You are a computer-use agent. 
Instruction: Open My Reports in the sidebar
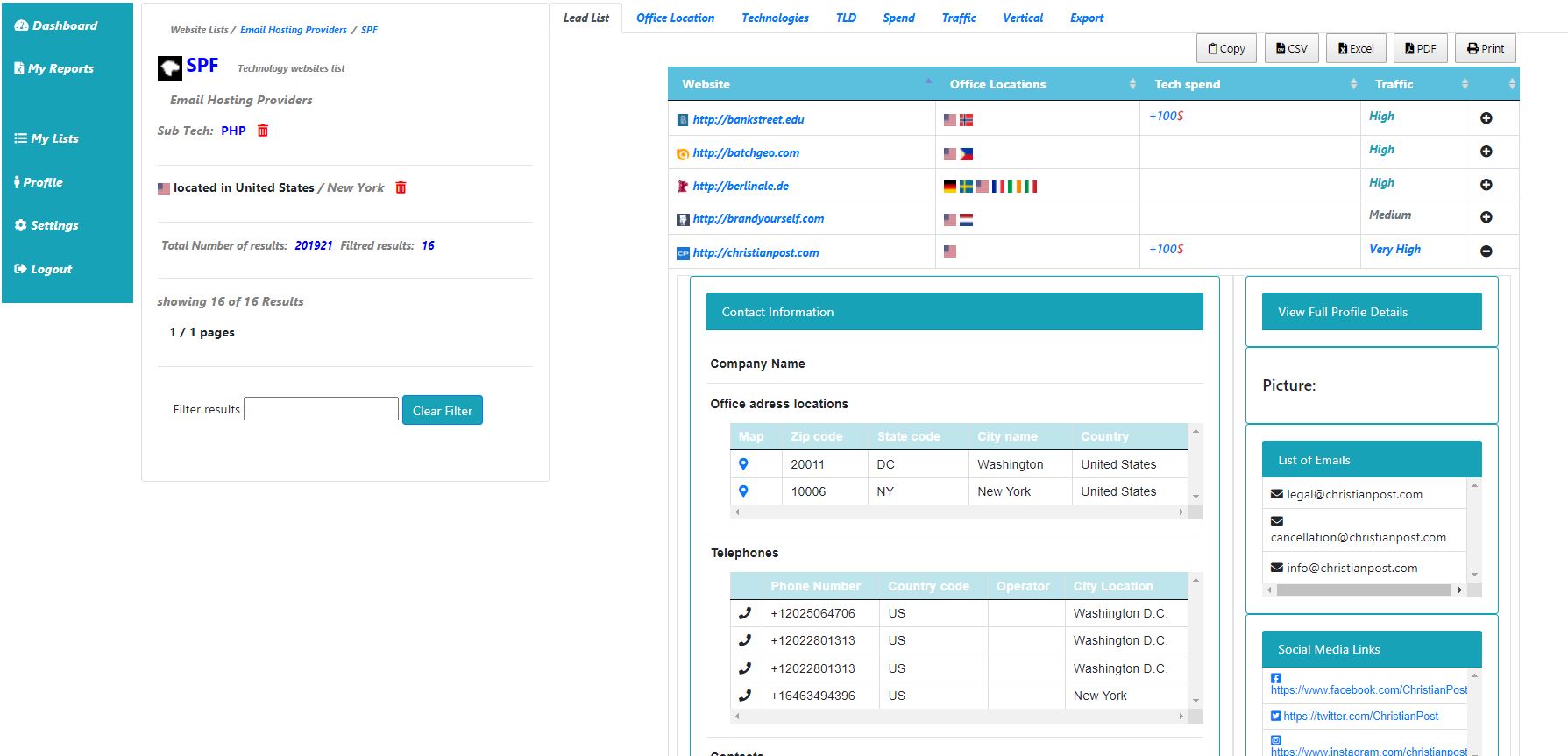pos(54,68)
